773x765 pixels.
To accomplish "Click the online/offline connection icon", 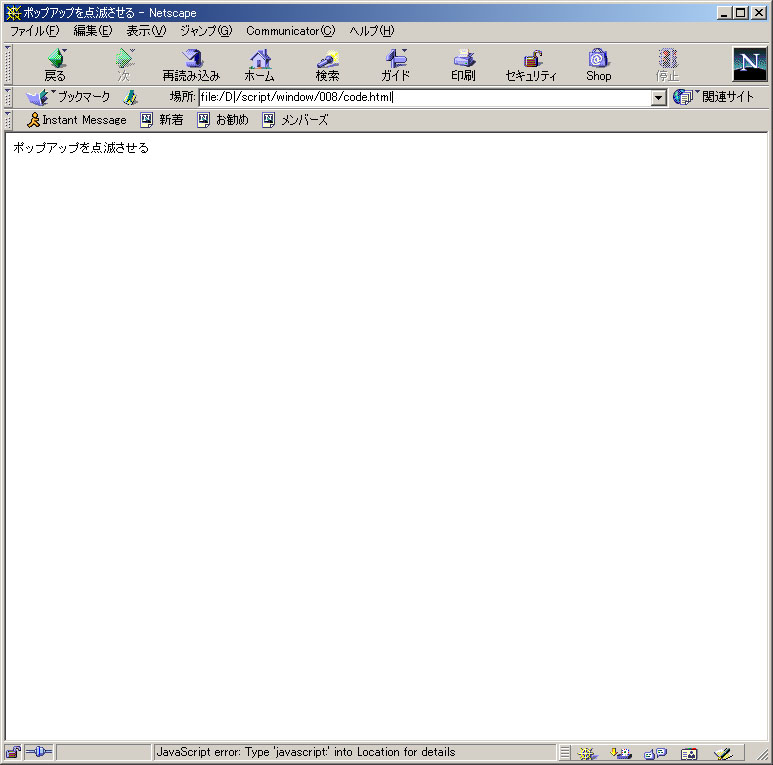I will [38, 752].
